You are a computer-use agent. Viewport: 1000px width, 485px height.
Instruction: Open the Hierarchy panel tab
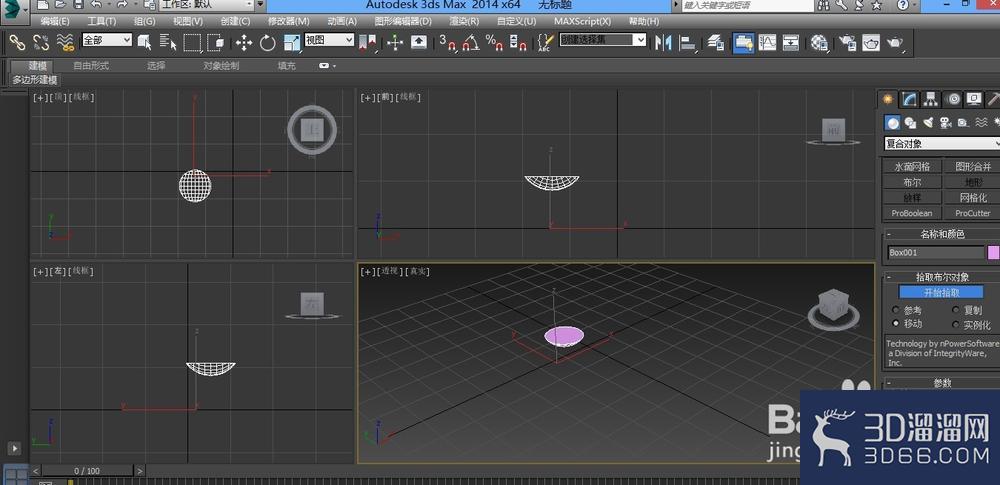pyautogui.click(x=932, y=99)
